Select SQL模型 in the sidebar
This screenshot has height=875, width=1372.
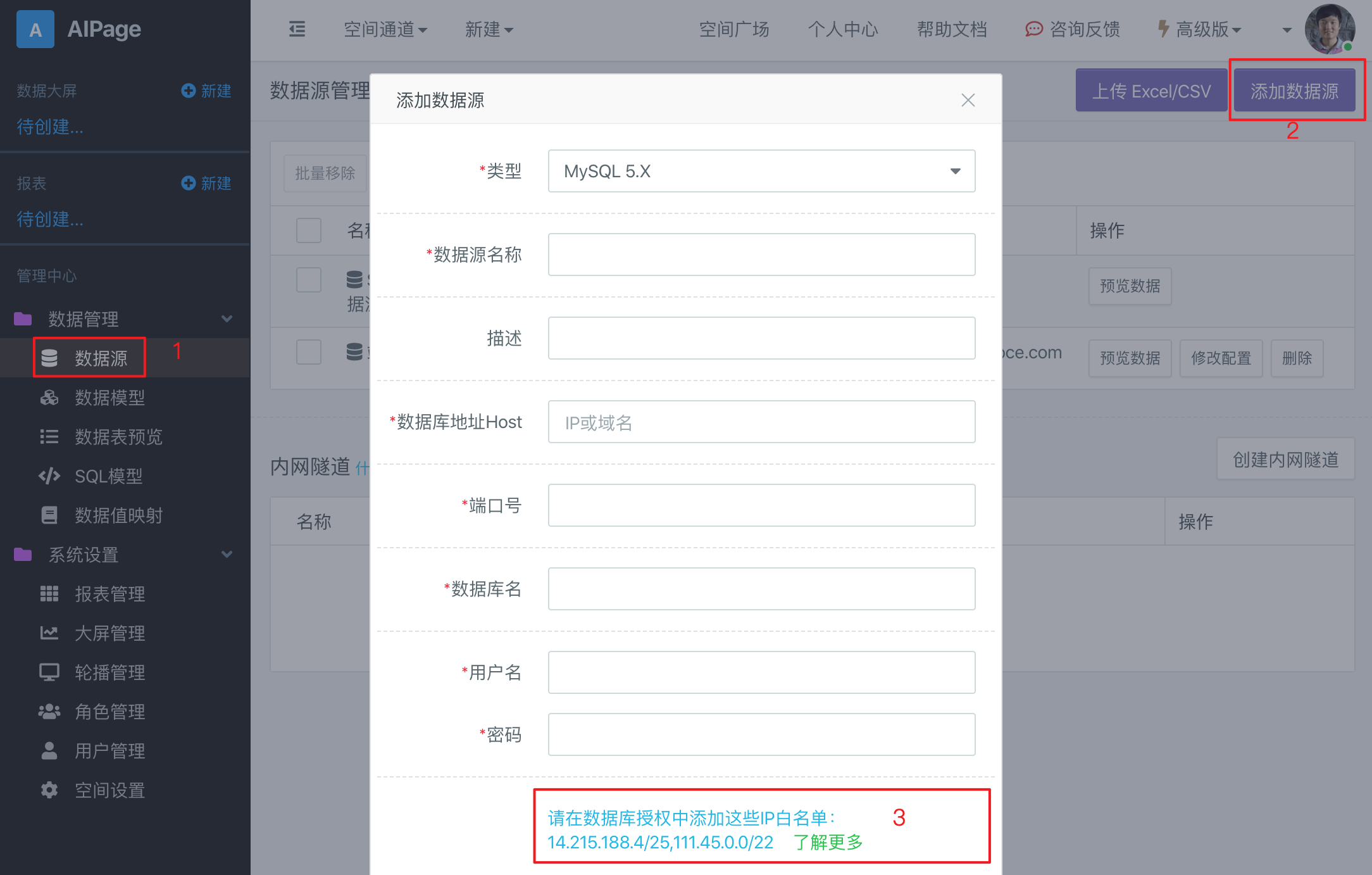click(x=109, y=476)
